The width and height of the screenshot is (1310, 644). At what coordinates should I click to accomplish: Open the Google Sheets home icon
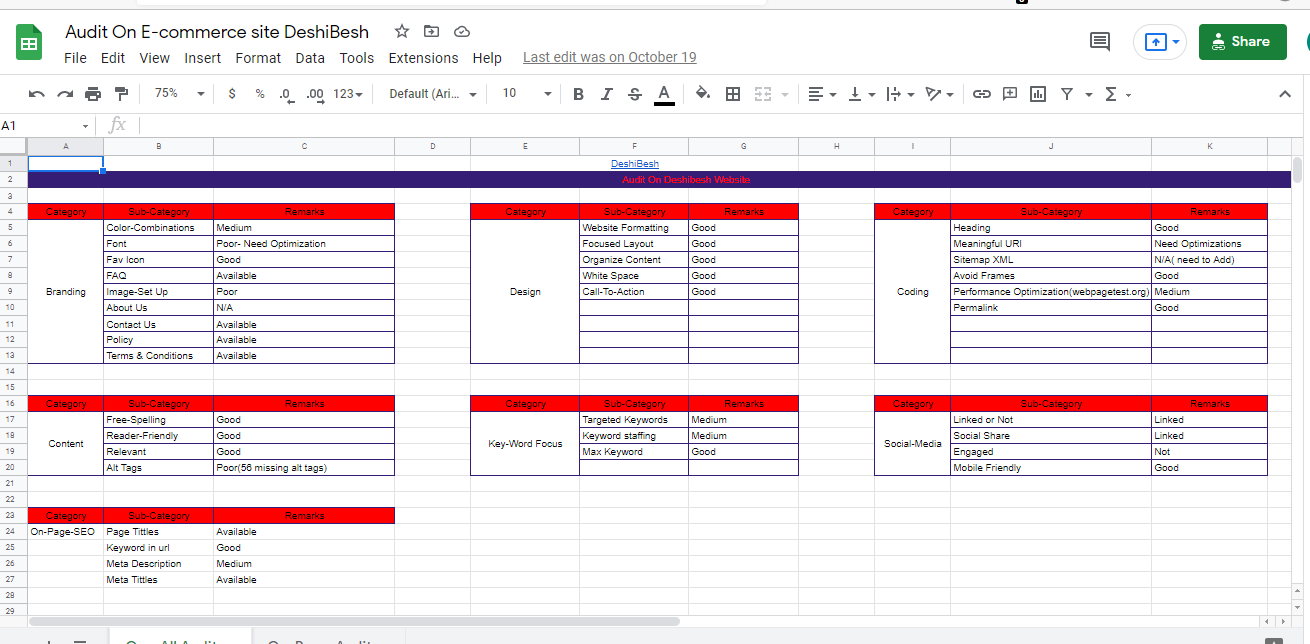pyautogui.click(x=28, y=43)
